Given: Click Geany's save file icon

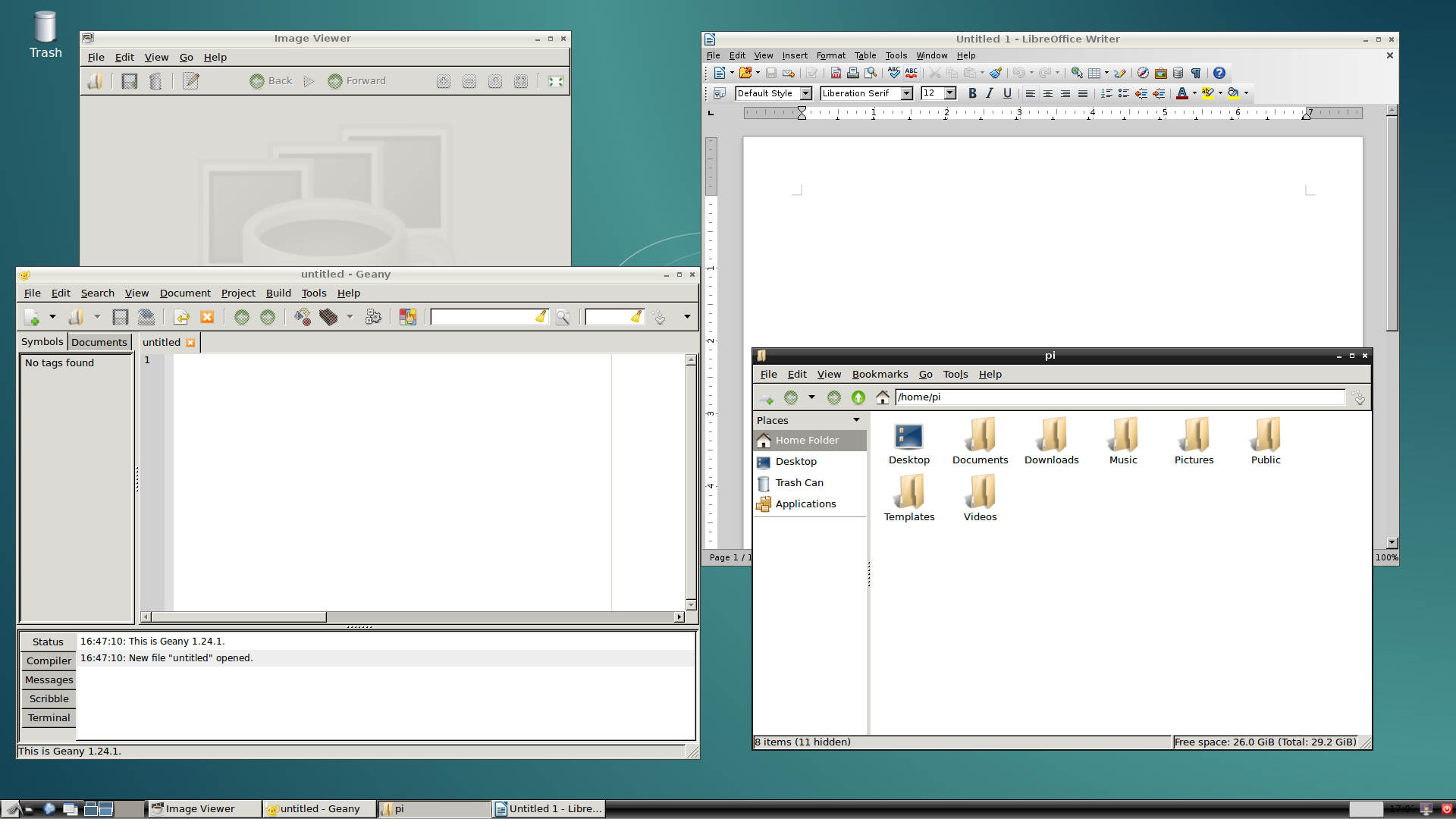Looking at the screenshot, I should coord(120,317).
